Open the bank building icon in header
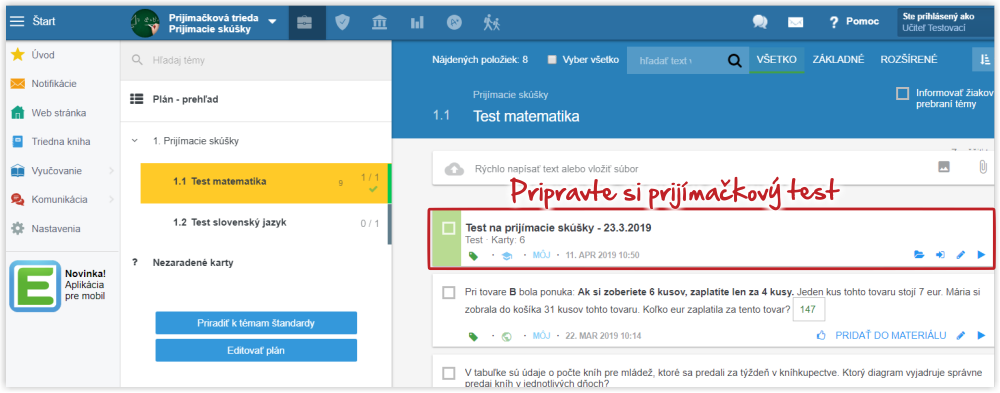The image size is (1000, 393). point(379,22)
